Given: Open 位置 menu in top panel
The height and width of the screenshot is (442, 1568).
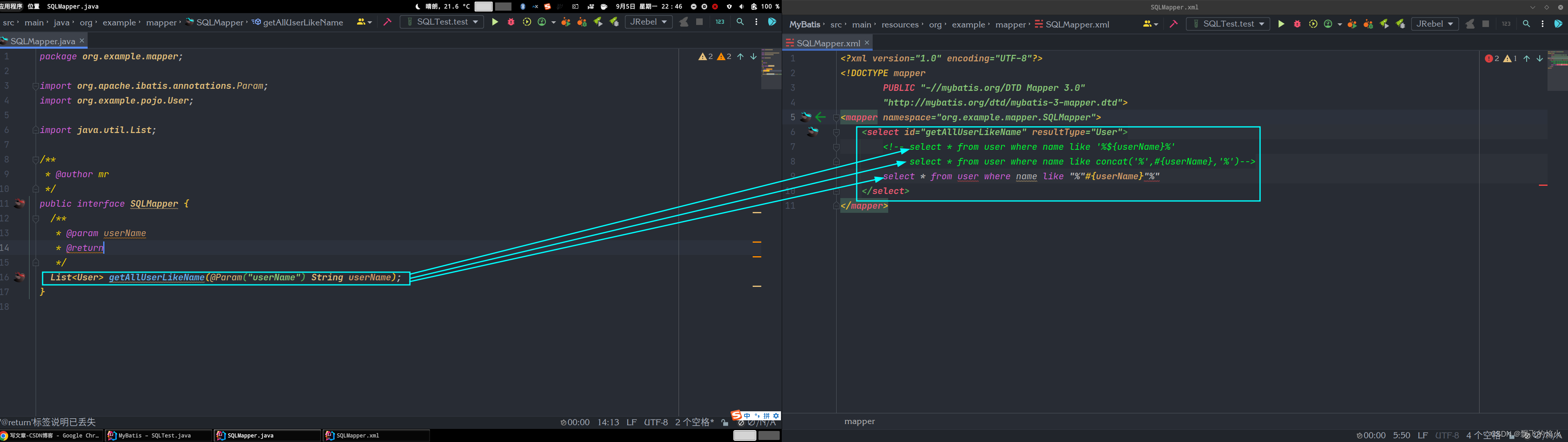Looking at the screenshot, I should point(34,6).
